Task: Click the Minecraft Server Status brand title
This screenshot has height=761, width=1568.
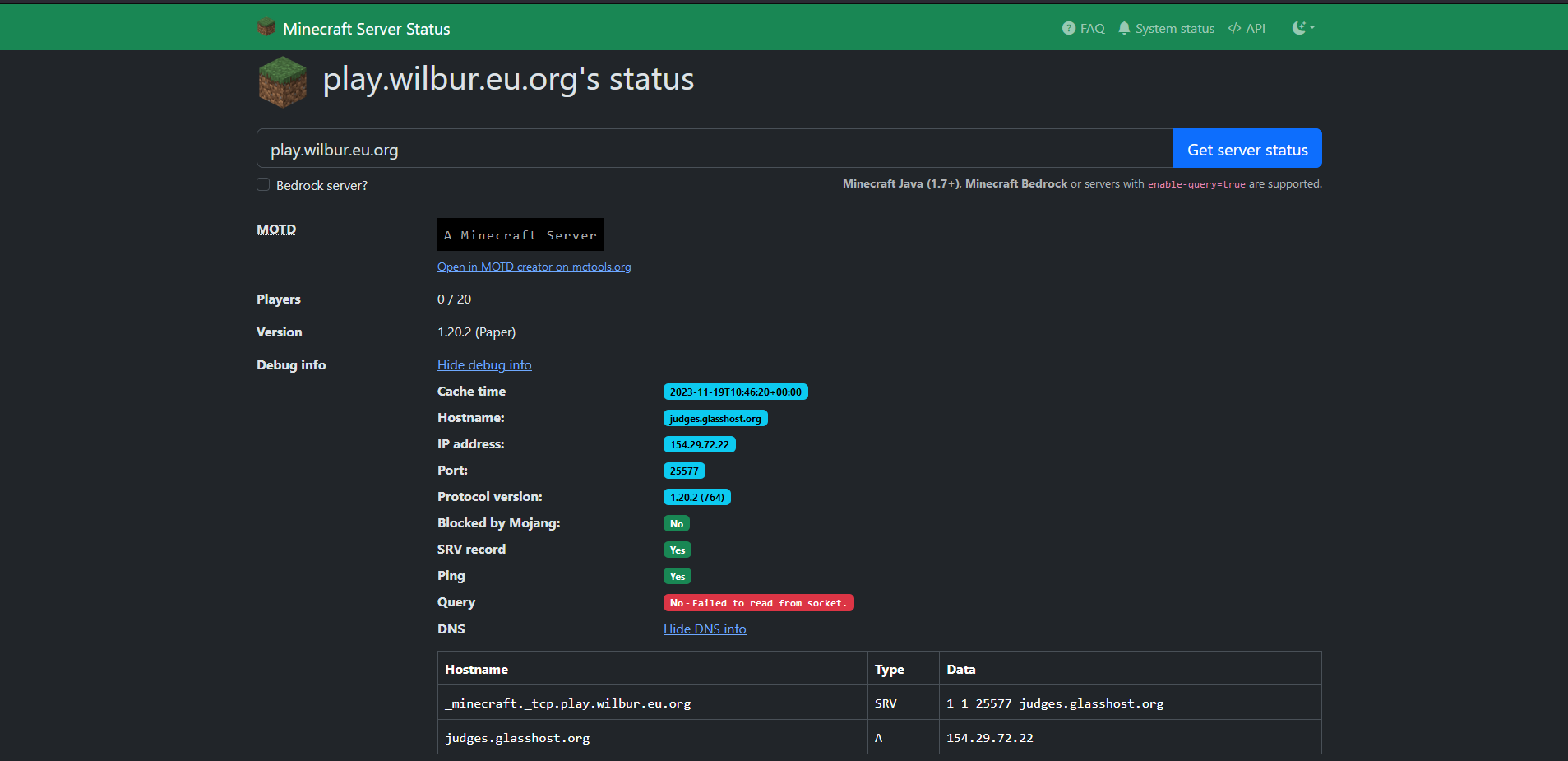Action: tap(366, 29)
